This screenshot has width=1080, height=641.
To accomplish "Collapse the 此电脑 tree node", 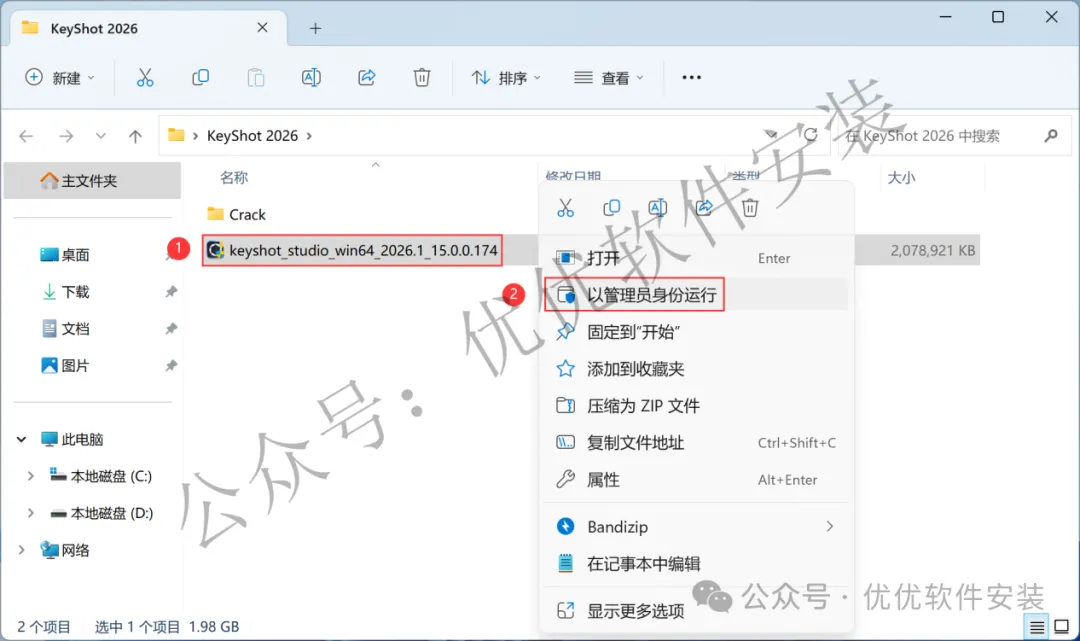I will click(21, 439).
